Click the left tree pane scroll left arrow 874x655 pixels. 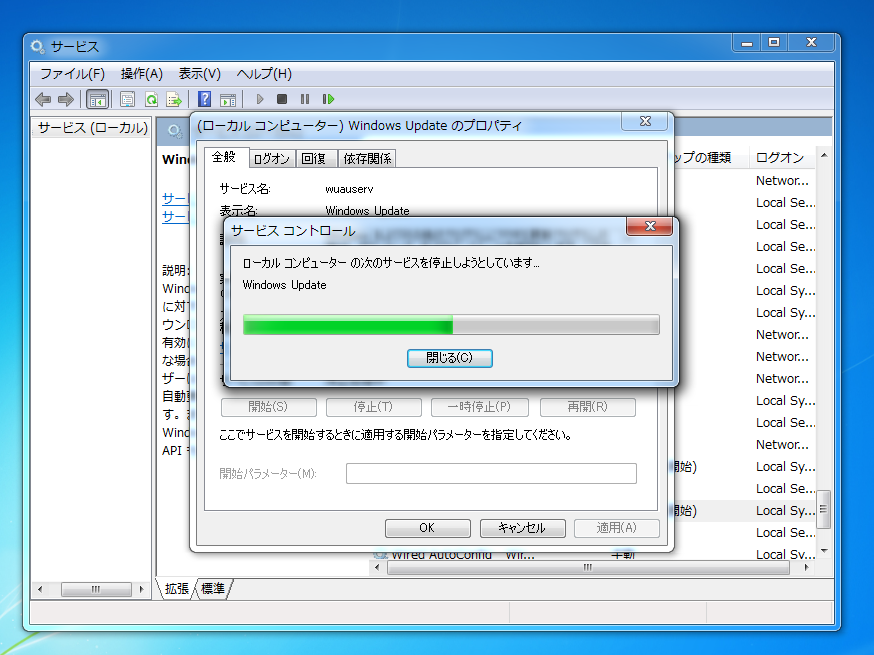click(x=40, y=589)
